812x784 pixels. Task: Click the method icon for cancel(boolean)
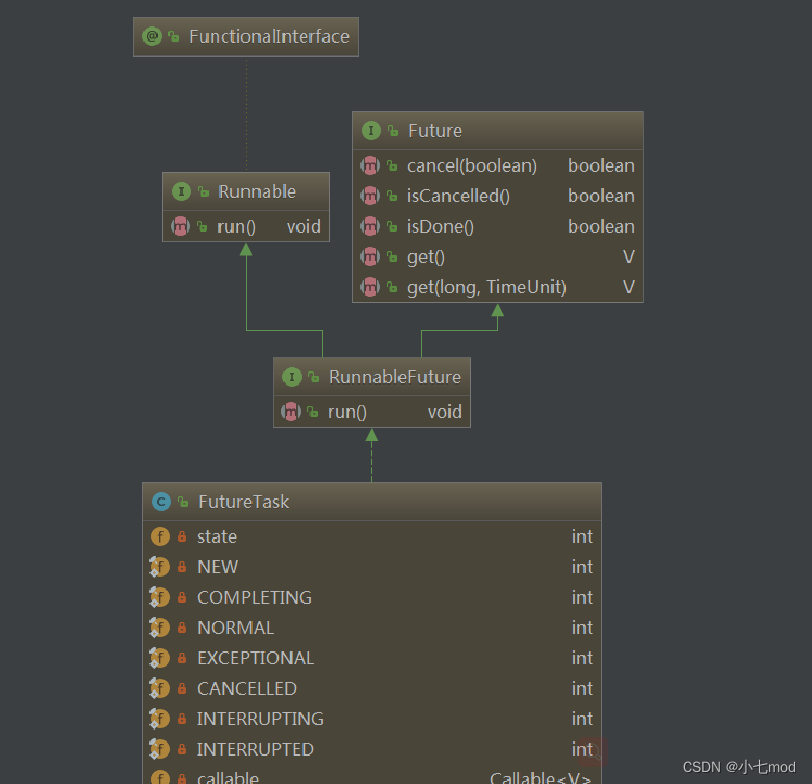click(x=370, y=166)
